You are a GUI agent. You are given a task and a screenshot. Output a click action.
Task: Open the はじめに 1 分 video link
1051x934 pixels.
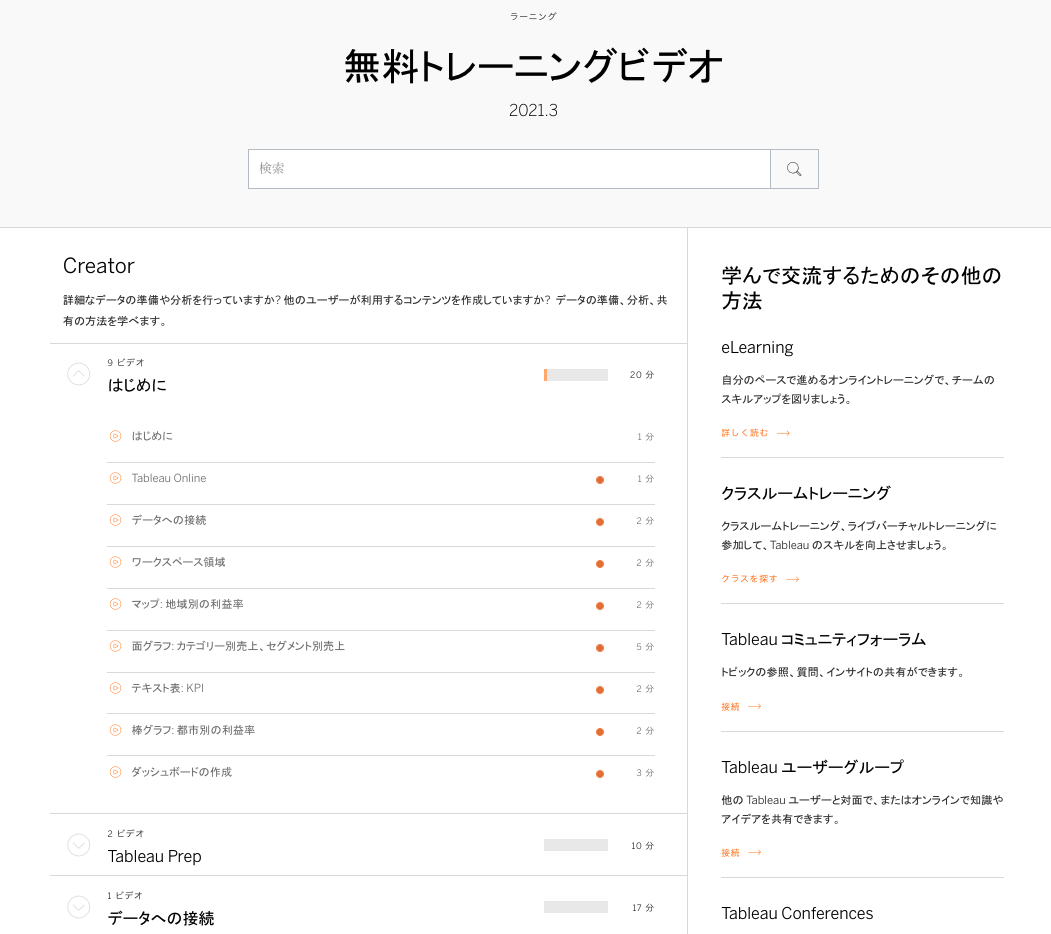[x=151, y=436]
